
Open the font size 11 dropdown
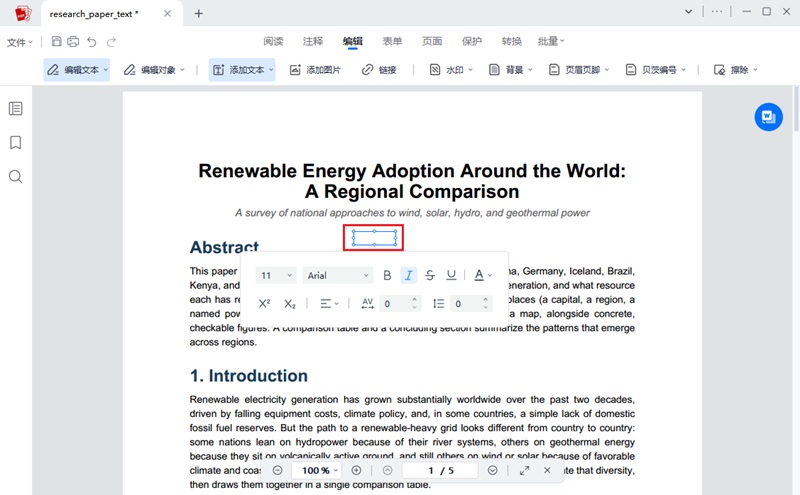[x=276, y=276]
